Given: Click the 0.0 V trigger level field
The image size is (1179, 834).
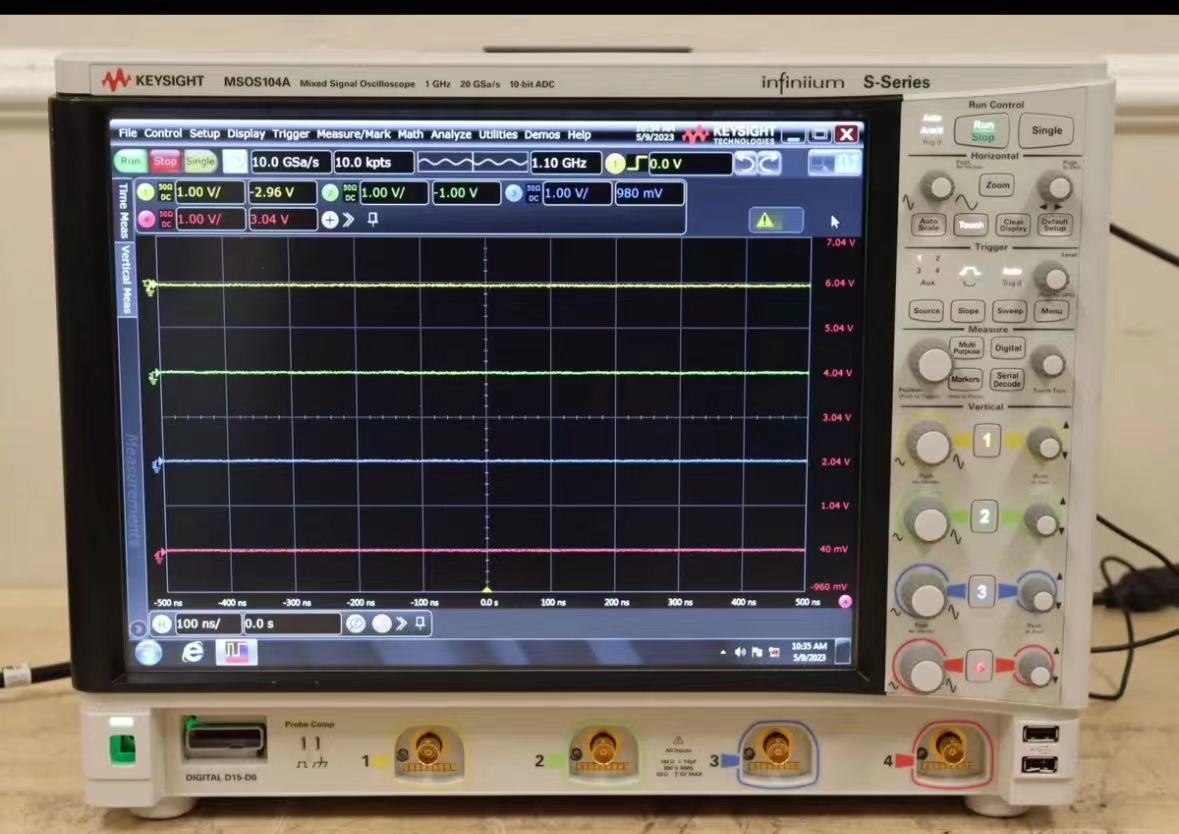Looking at the screenshot, I should (x=690, y=163).
